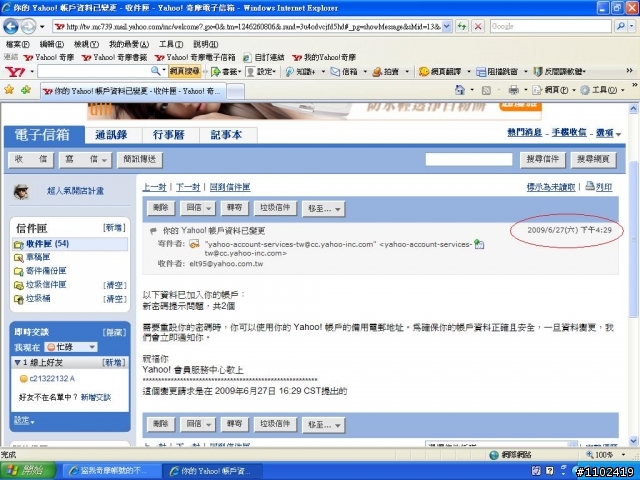The height and width of the screenshot is (480, 640).
Task: Open the top 移至... move-to dropdown
Action: pyautogui.click(x=338, y=209)
